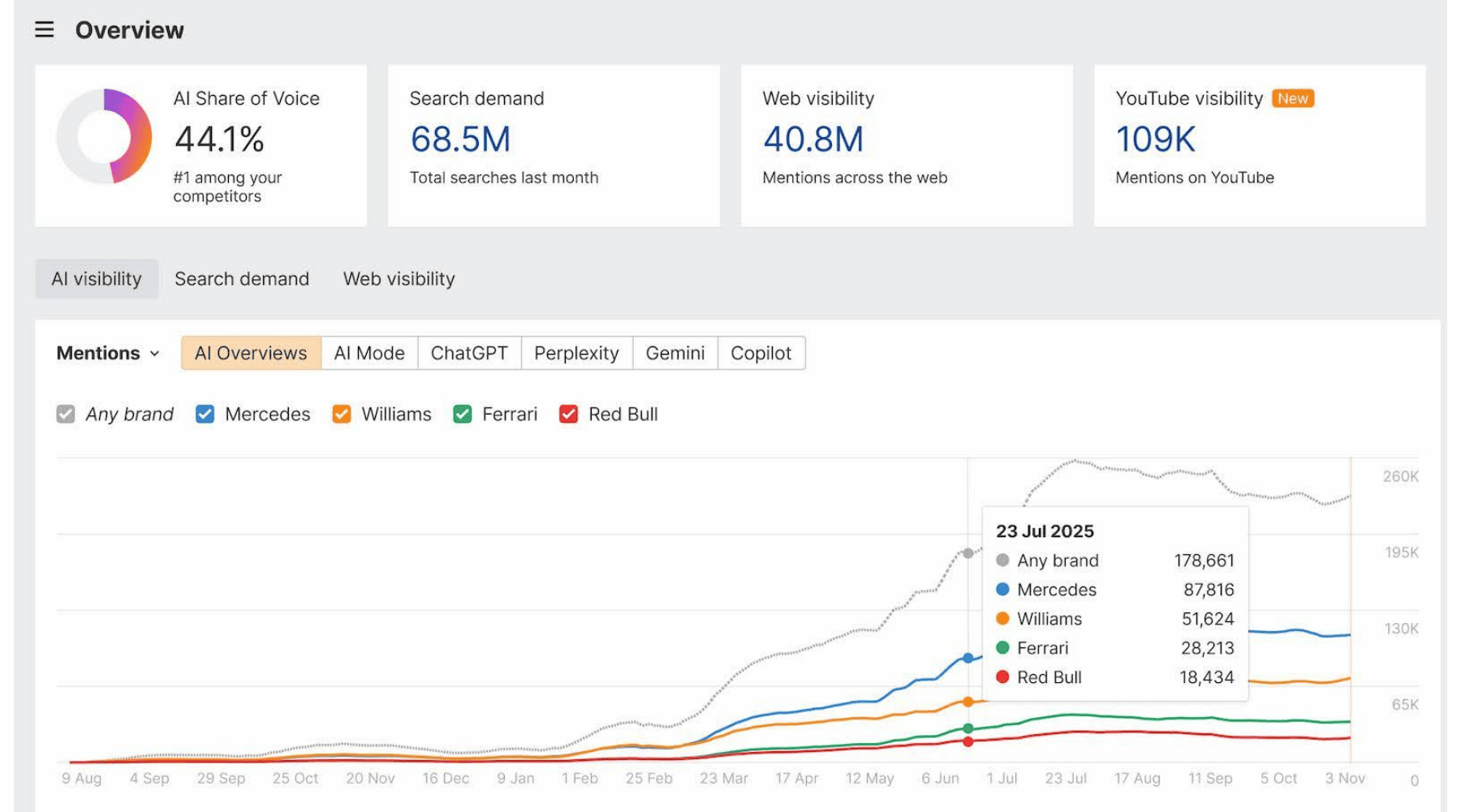The width and height of the screenshot is (1461, 812).
Task: Select the Copilot source button
Action: (x=761, y=354)
